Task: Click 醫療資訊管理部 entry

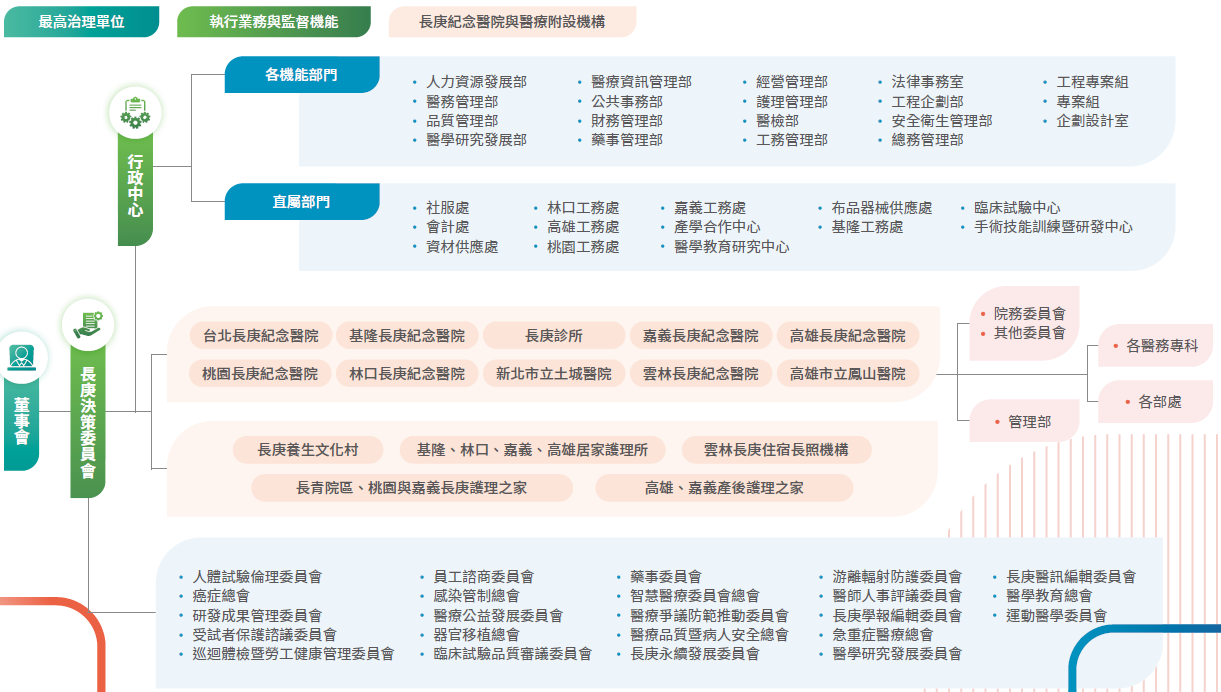Action: coord(641,82)
